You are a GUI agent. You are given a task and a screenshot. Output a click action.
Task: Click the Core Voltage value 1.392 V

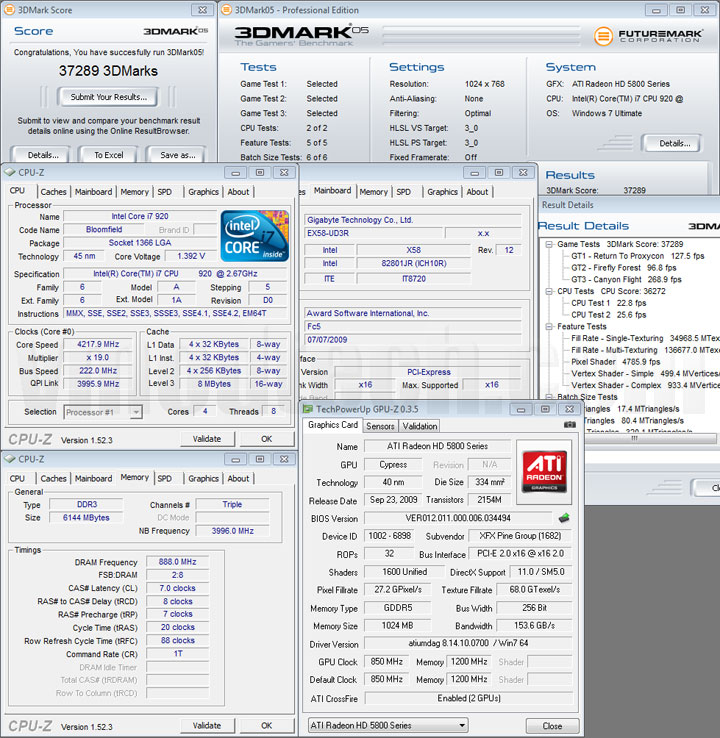191,256
